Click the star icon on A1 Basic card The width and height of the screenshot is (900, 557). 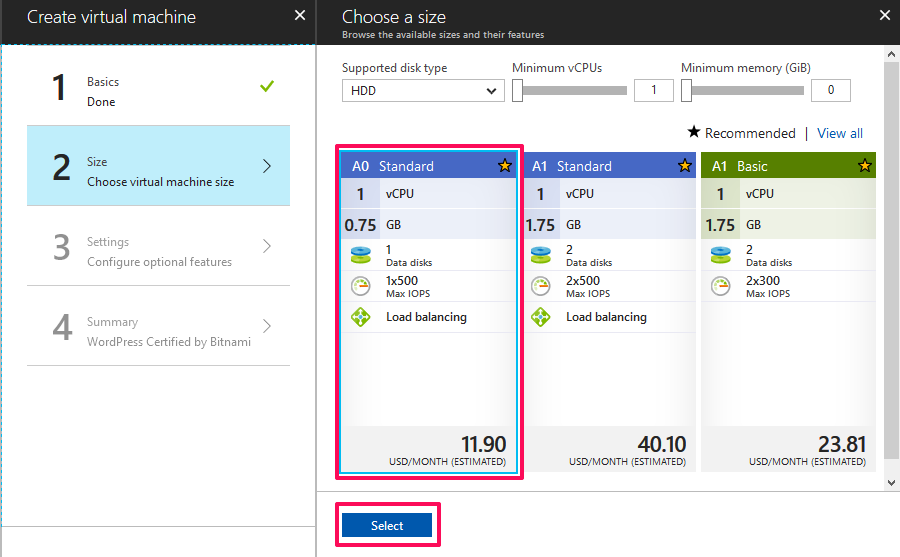[864, 166]
